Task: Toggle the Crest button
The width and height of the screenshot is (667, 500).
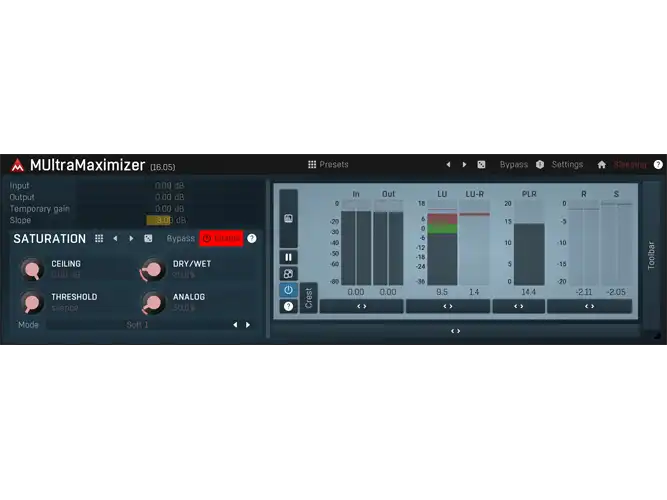Action: pyautogui.click(x=309, y=298)
